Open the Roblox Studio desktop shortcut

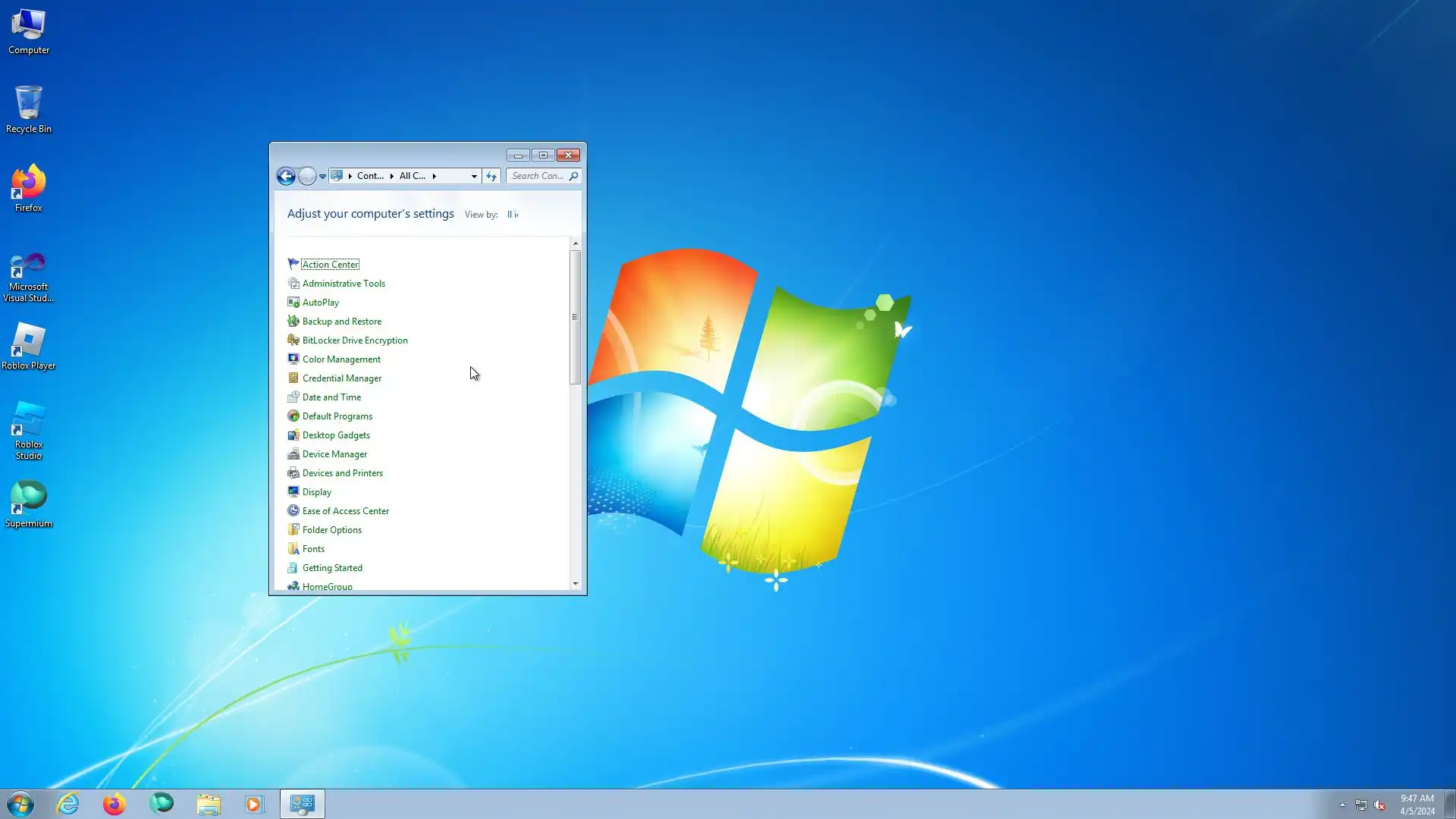[x=29, y=430]
